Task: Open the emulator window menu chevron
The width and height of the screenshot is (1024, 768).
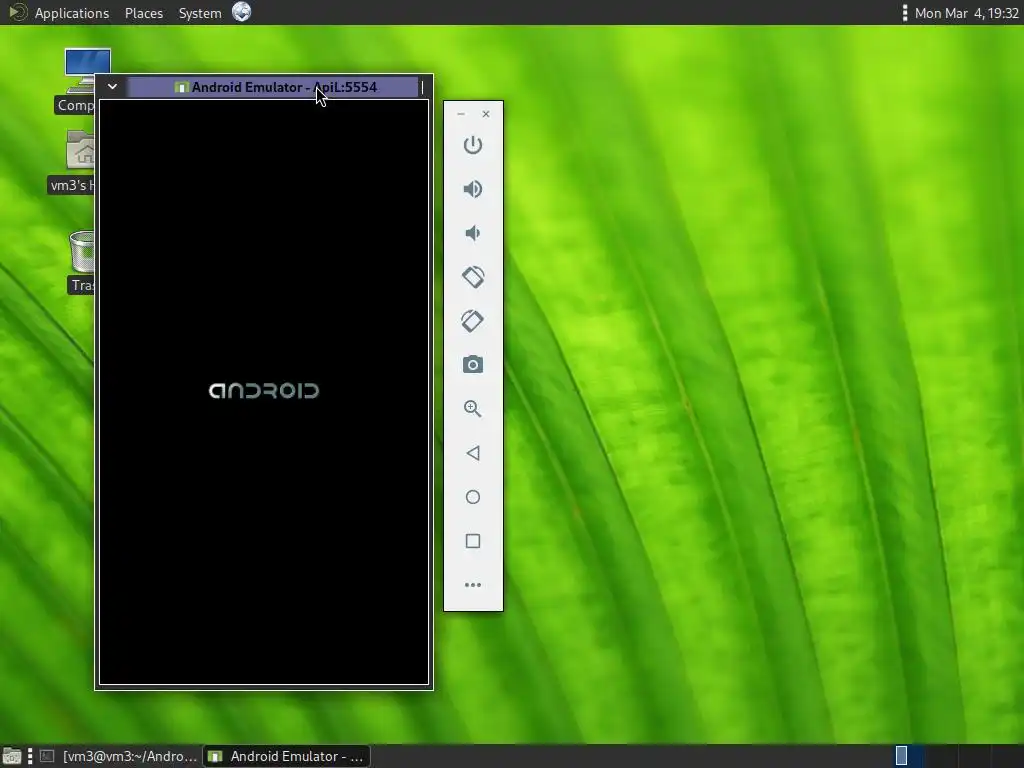Action: (112, 86)
